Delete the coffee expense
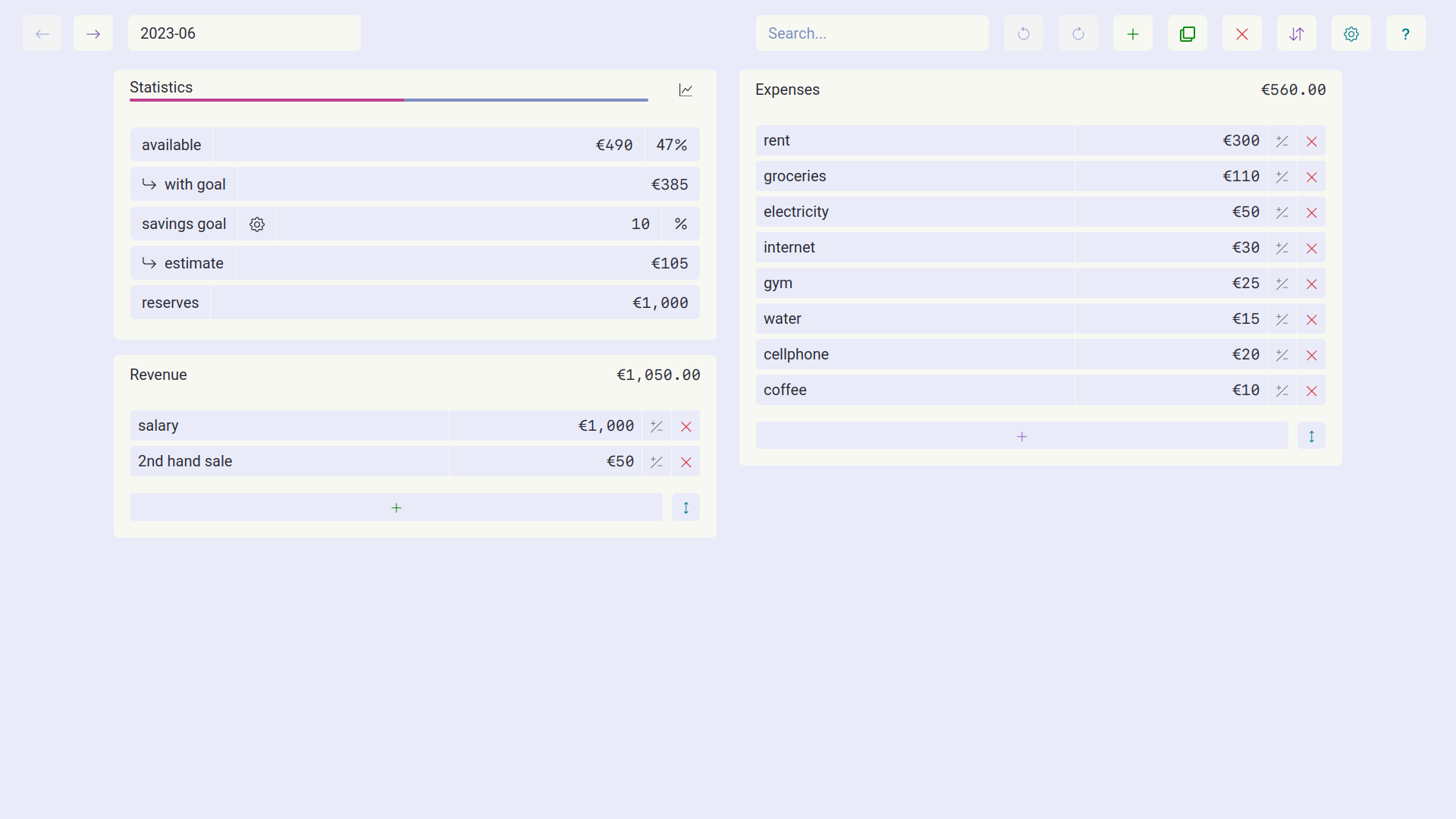The image size is (1456, 819). coord(1312,391)
